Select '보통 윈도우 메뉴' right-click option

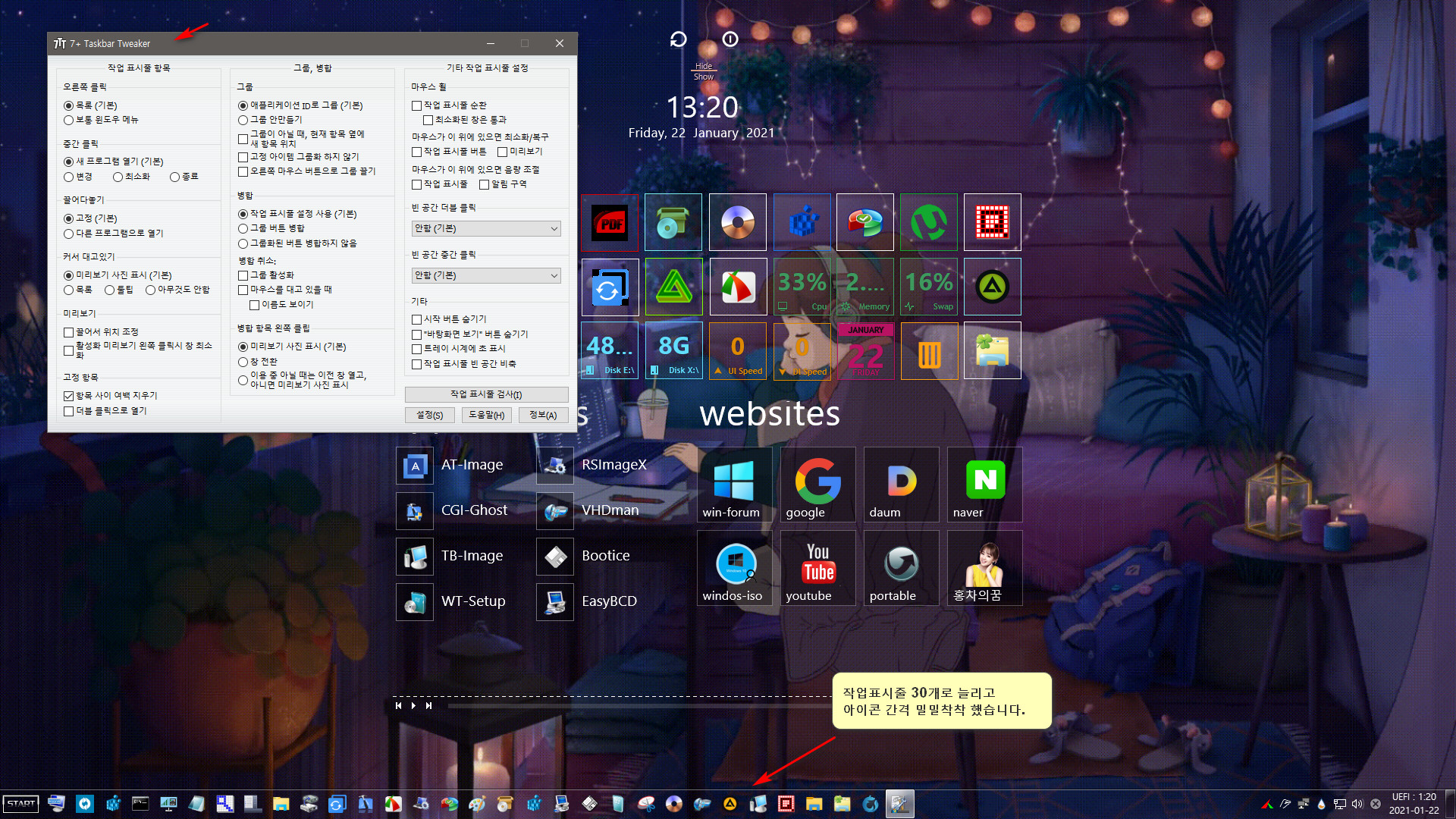tap(102, 120)
